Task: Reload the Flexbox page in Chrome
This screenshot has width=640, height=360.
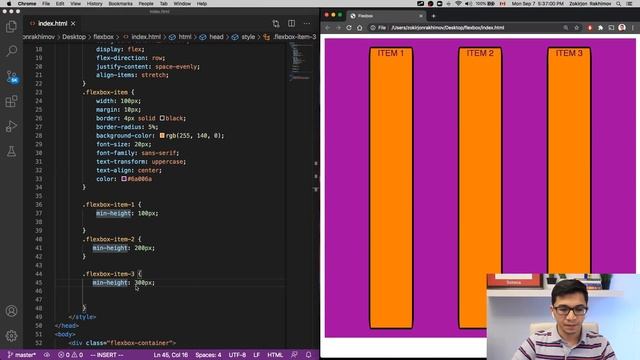Action: click(349, 28)
